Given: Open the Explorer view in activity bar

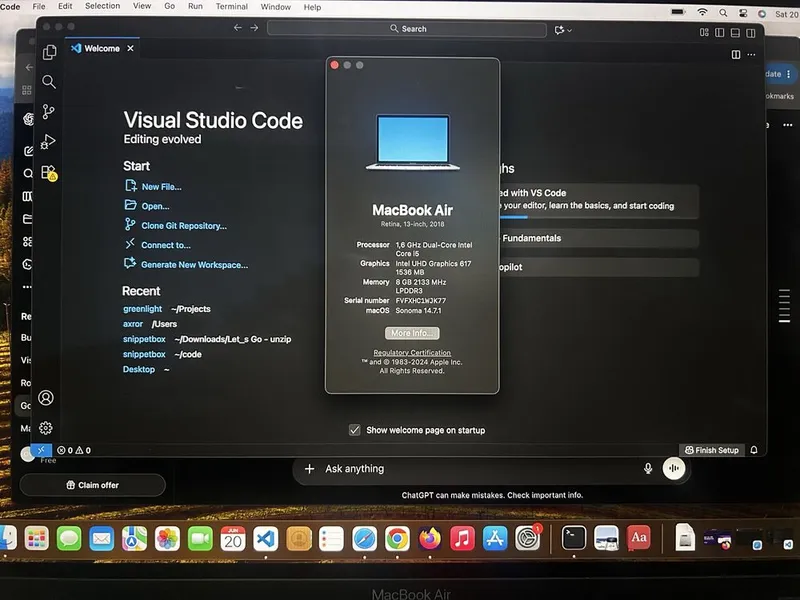Looking at the screenshot, I should pos(49,52).
